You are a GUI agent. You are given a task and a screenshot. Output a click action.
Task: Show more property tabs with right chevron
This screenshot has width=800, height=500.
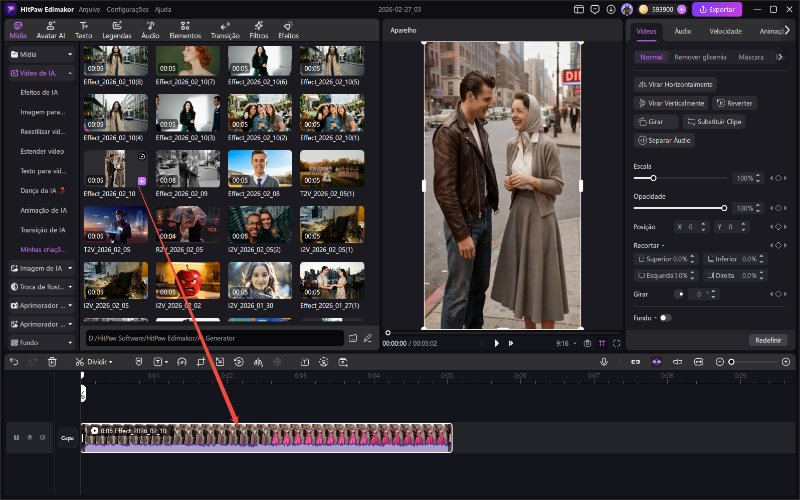(787, 31)
